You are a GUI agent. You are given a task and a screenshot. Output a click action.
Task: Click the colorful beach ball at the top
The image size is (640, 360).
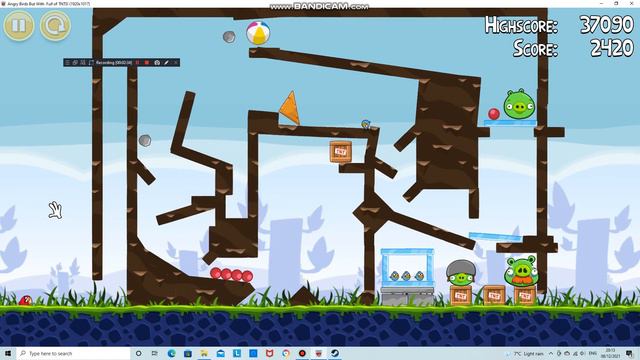click(258, 33)
